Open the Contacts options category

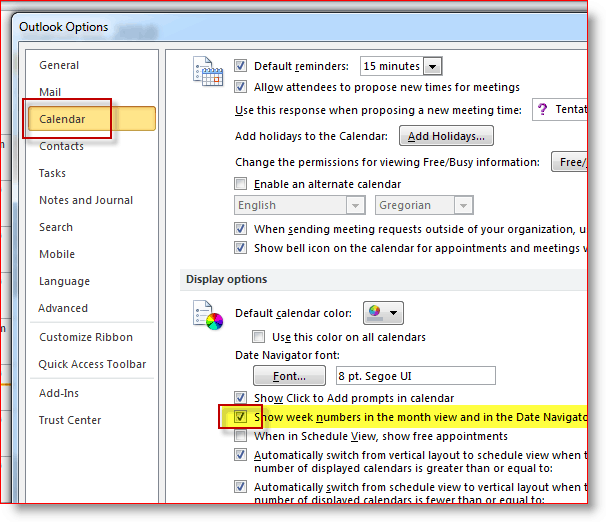click(x=61, y=146)
